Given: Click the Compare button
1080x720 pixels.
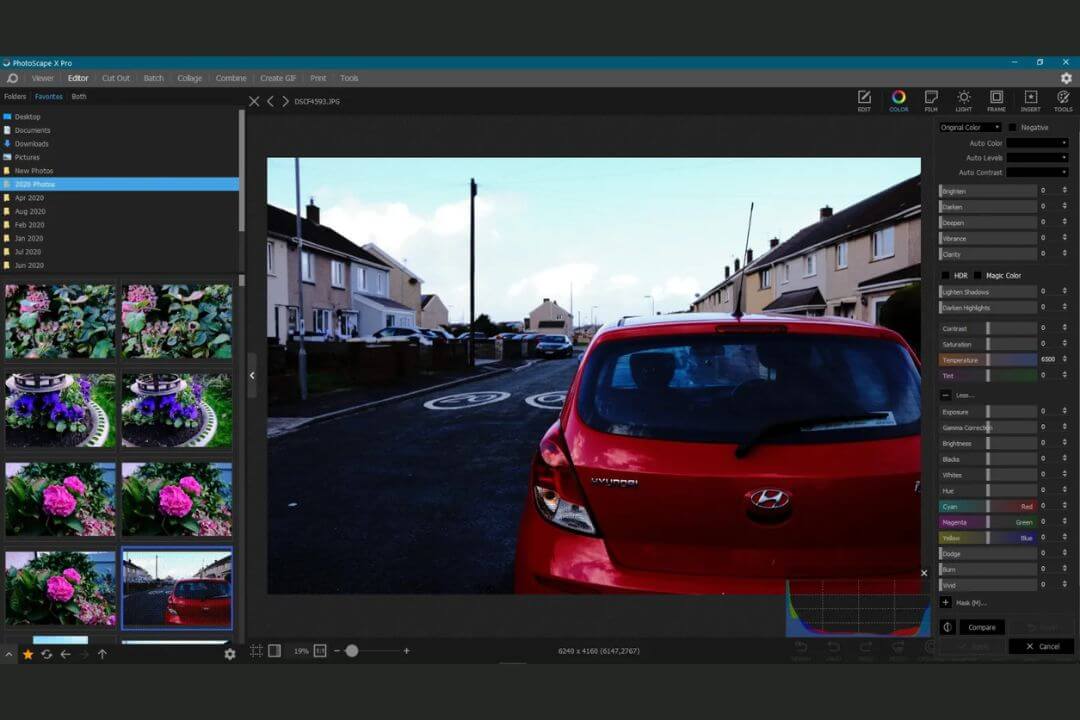Looking at the screenshot, I should click(x=982, y=627).
